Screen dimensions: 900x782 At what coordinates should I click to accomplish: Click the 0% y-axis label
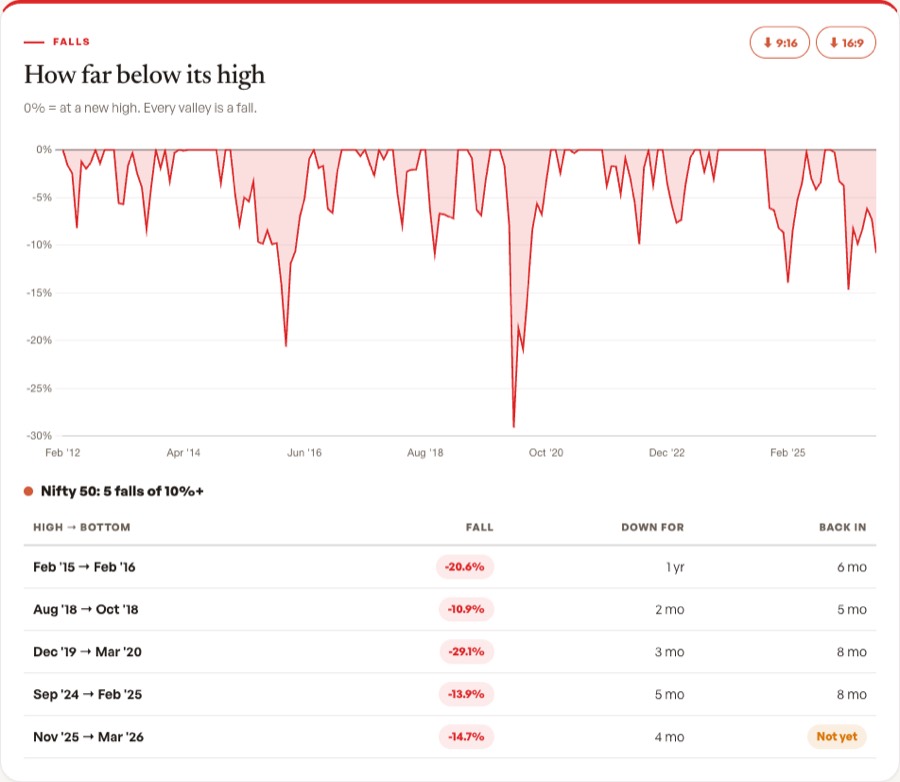[44, 150]
